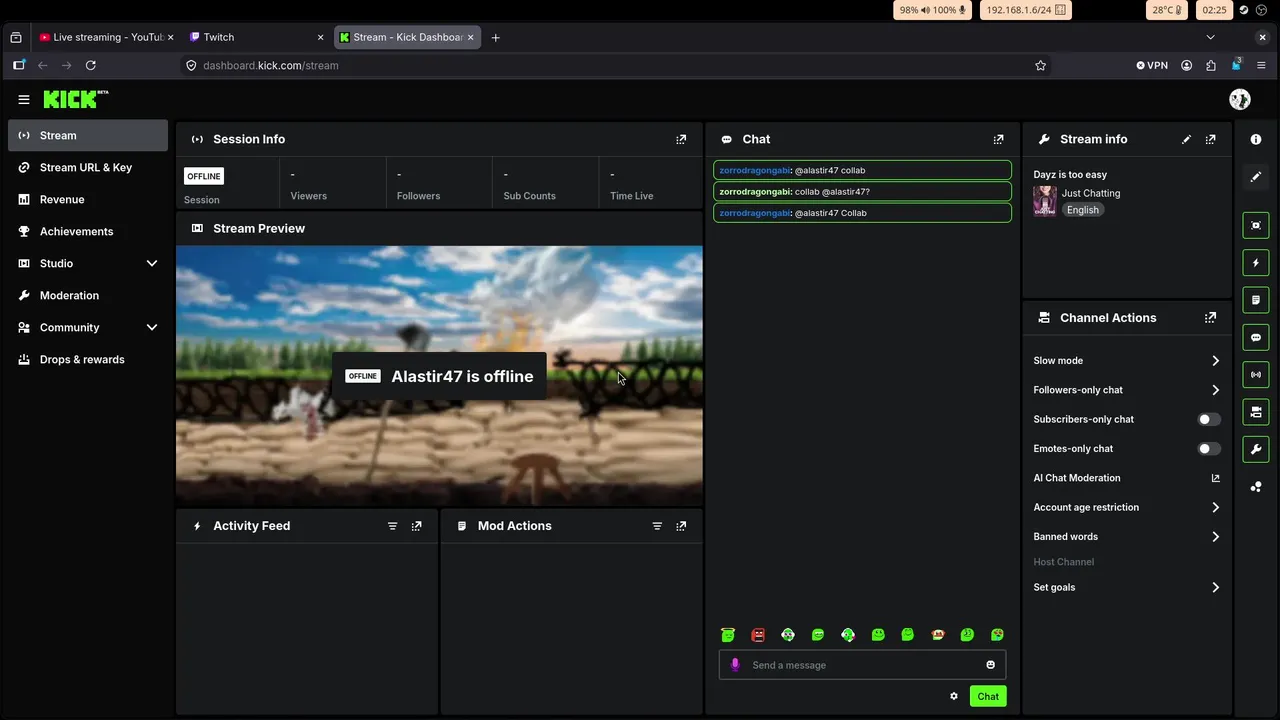The image size is (1280, 720).
Task: Toggle the lightning activity widget in the right sidebar
Action: [1256, 262]
